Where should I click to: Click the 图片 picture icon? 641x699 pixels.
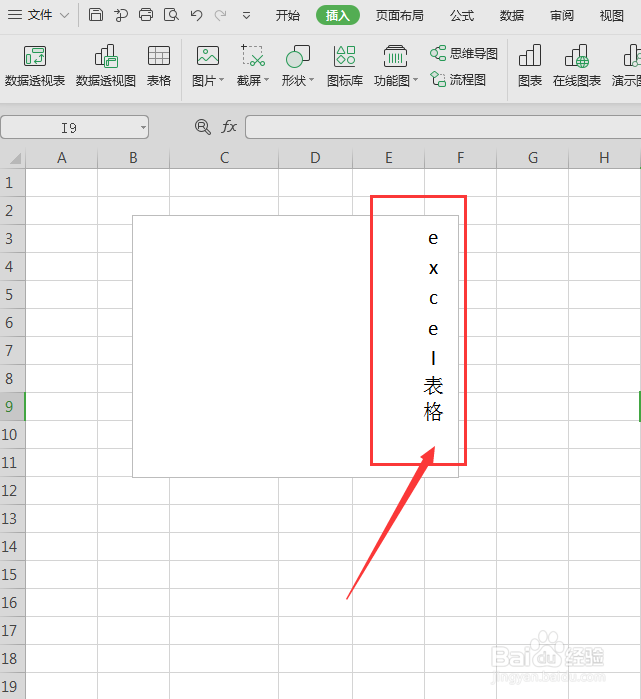(208, 57)
